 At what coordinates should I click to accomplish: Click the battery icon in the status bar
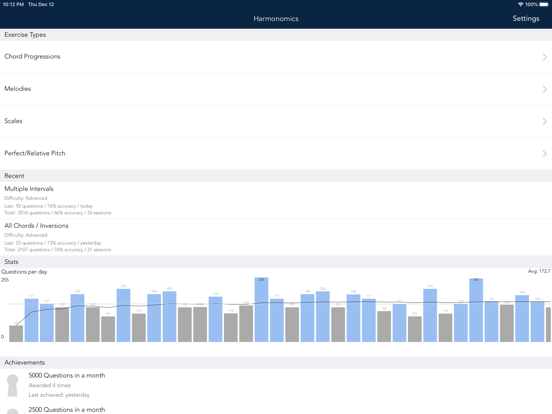coord(544,4)
